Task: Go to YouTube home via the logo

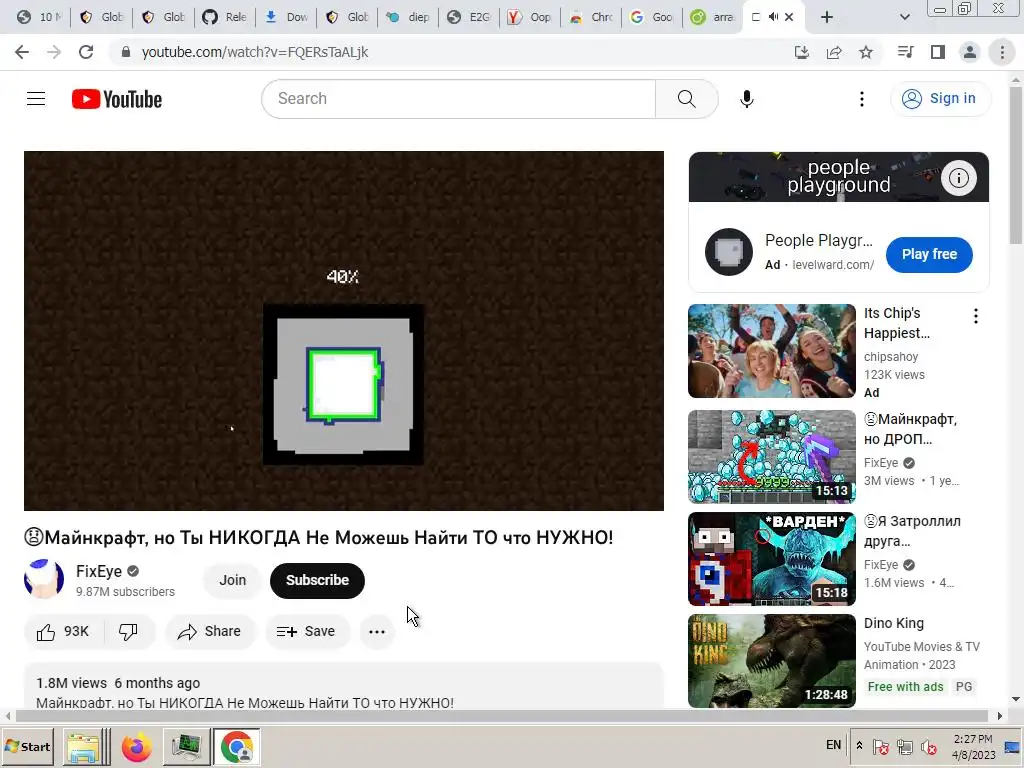Action: (x=117, y=99)
